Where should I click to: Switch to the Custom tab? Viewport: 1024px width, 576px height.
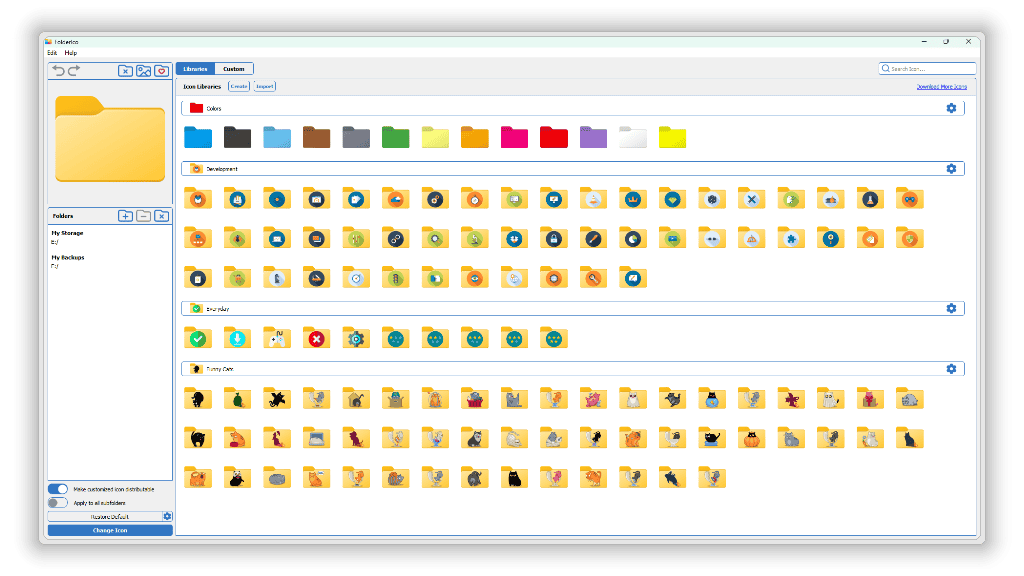point(234,69)
